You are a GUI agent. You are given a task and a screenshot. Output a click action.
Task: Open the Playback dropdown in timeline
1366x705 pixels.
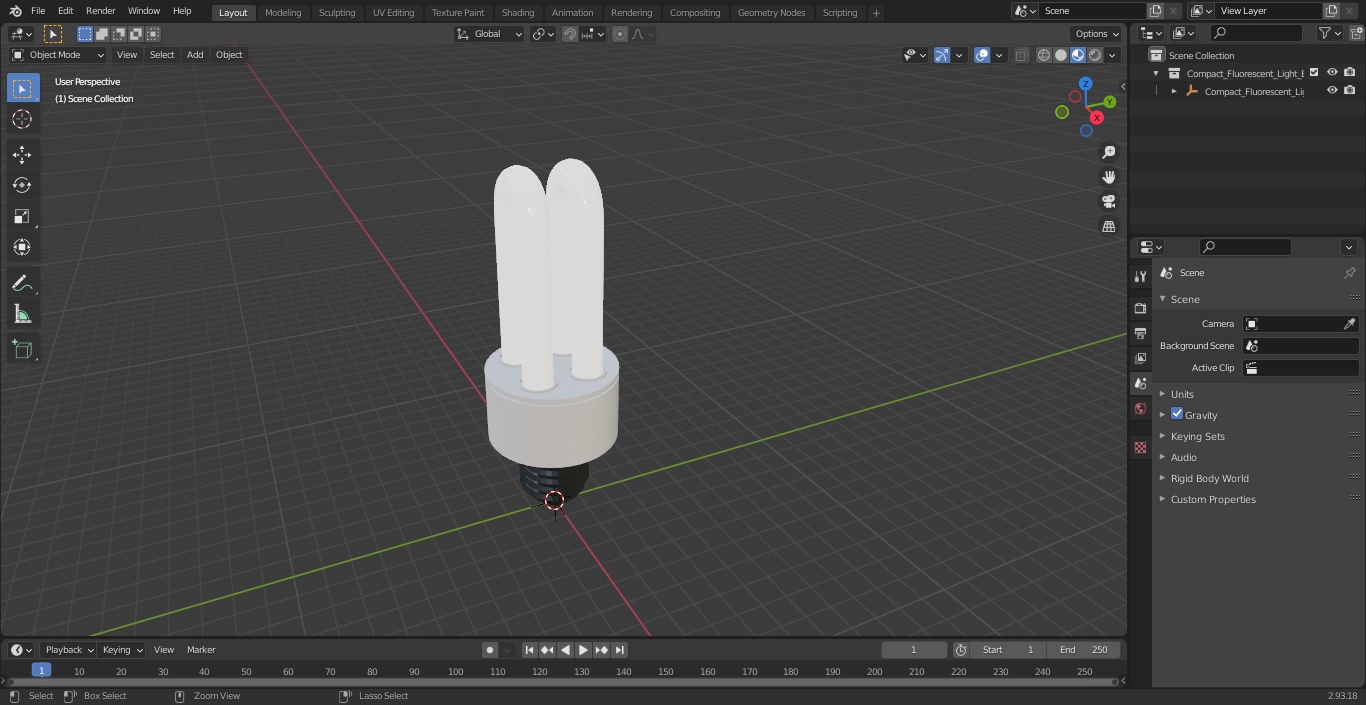pyautogui.click(x=69, y=650)
